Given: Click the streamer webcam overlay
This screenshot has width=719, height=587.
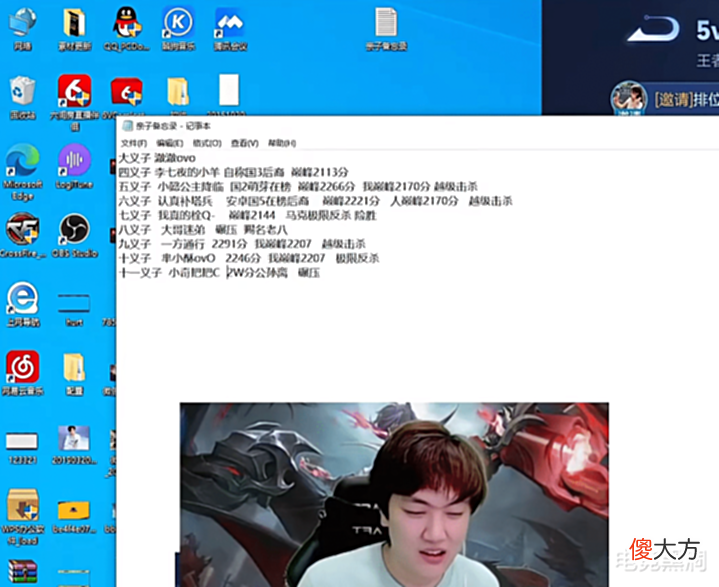Looking at the screenshot, I should pos(394,495).
